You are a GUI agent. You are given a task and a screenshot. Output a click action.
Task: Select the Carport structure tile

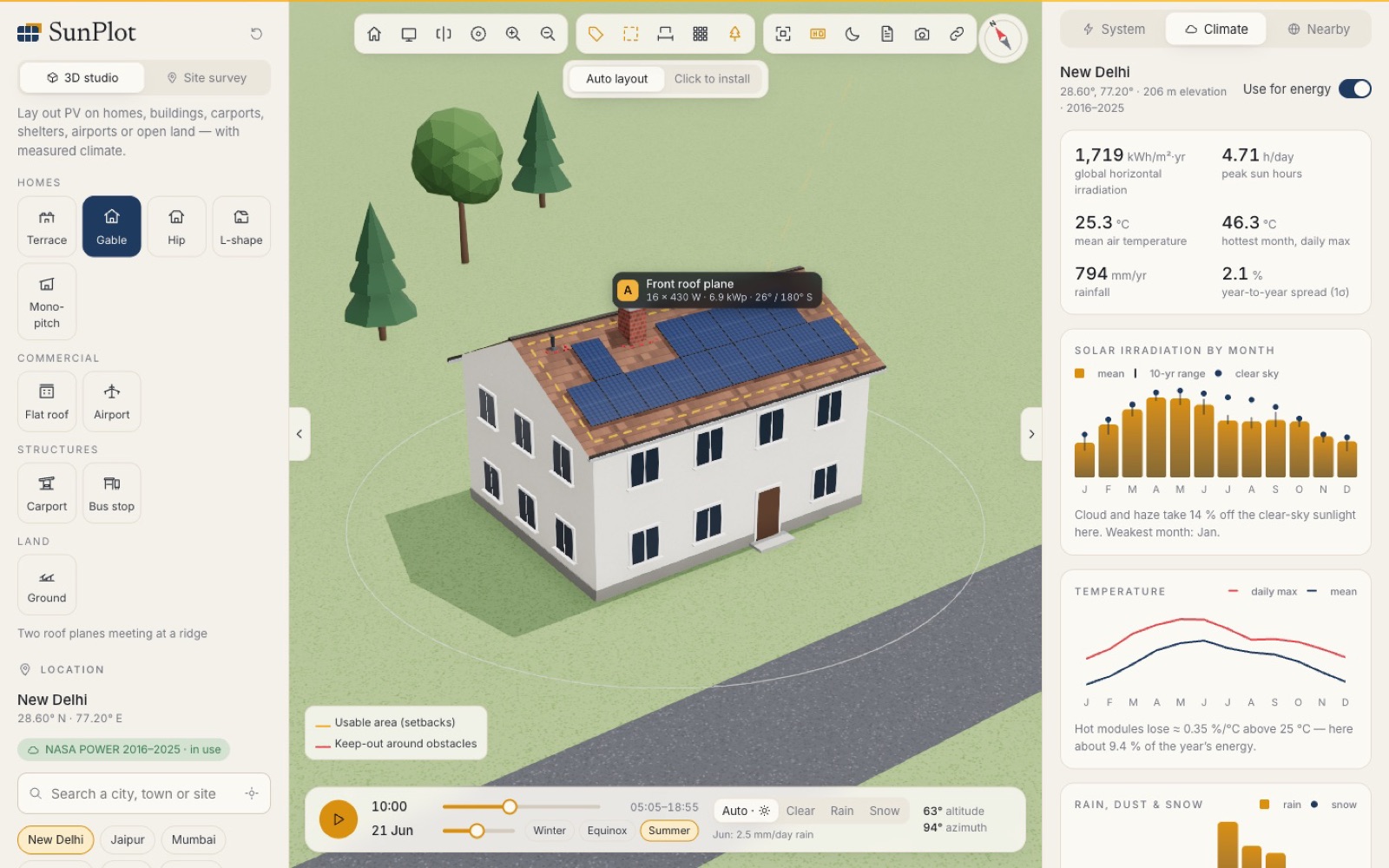click(x=47, y=493)
